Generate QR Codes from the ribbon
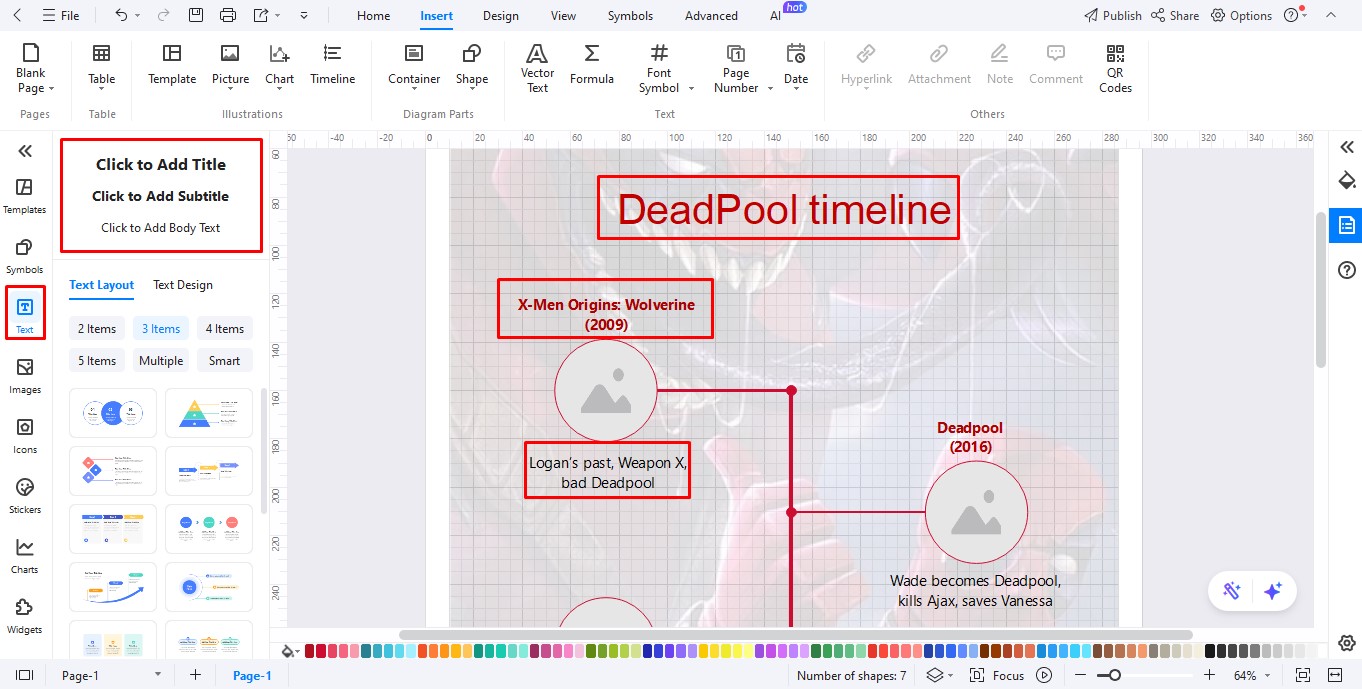 tap(1115, 68)
